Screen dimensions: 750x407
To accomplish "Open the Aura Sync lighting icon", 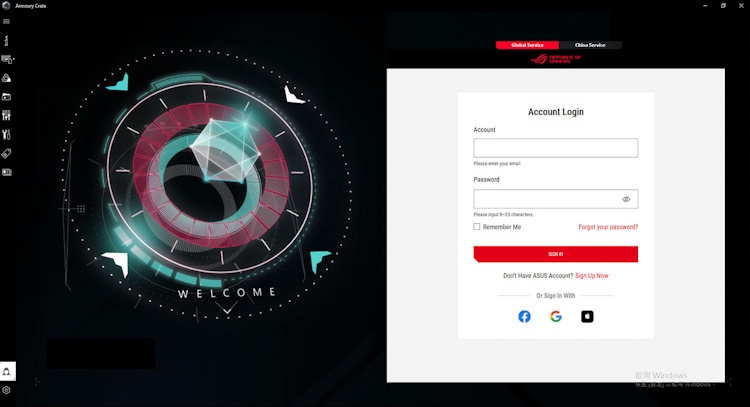I will [x=6, y=78].
